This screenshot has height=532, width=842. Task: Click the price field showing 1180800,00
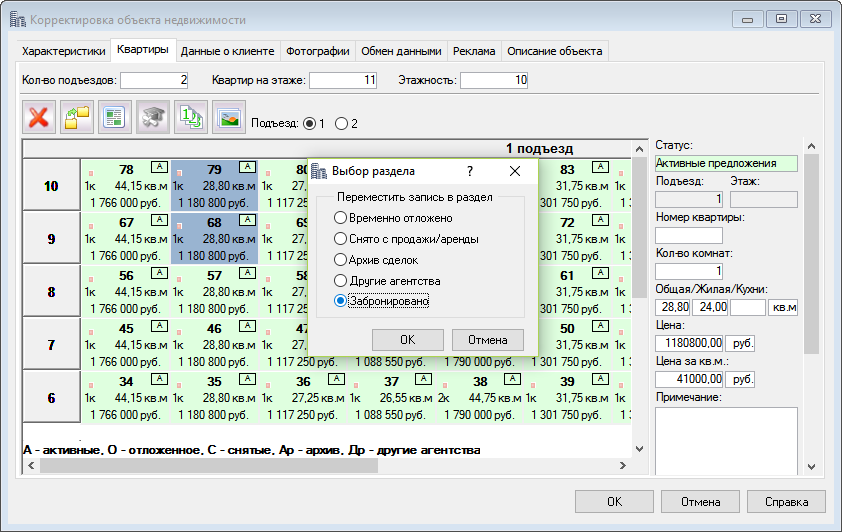[689, 343]
